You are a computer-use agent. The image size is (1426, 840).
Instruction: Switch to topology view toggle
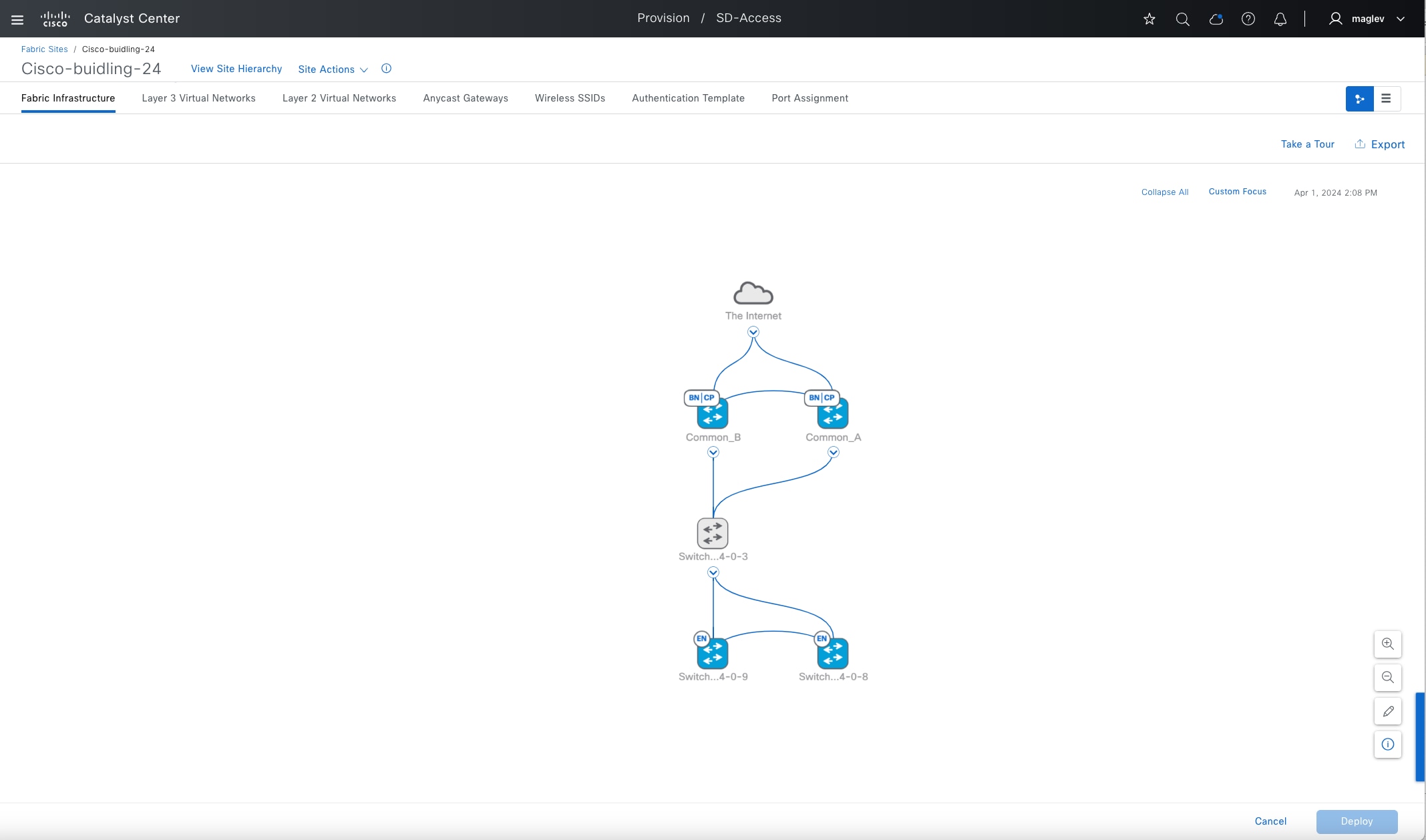pyautogui.click(x=1359, y=99)
